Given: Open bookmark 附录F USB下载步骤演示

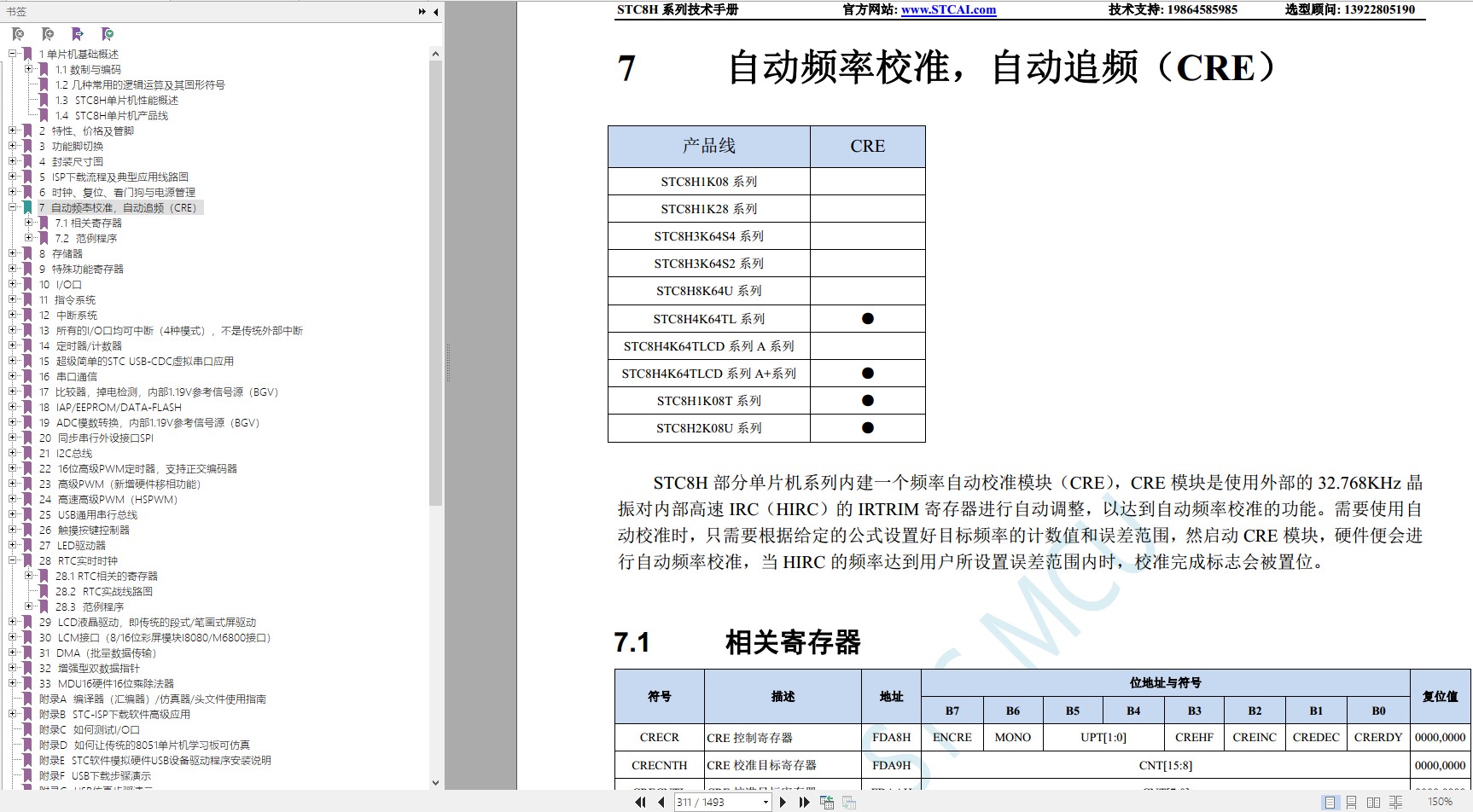Looking at the screenshot, I should tap(95, 775).
